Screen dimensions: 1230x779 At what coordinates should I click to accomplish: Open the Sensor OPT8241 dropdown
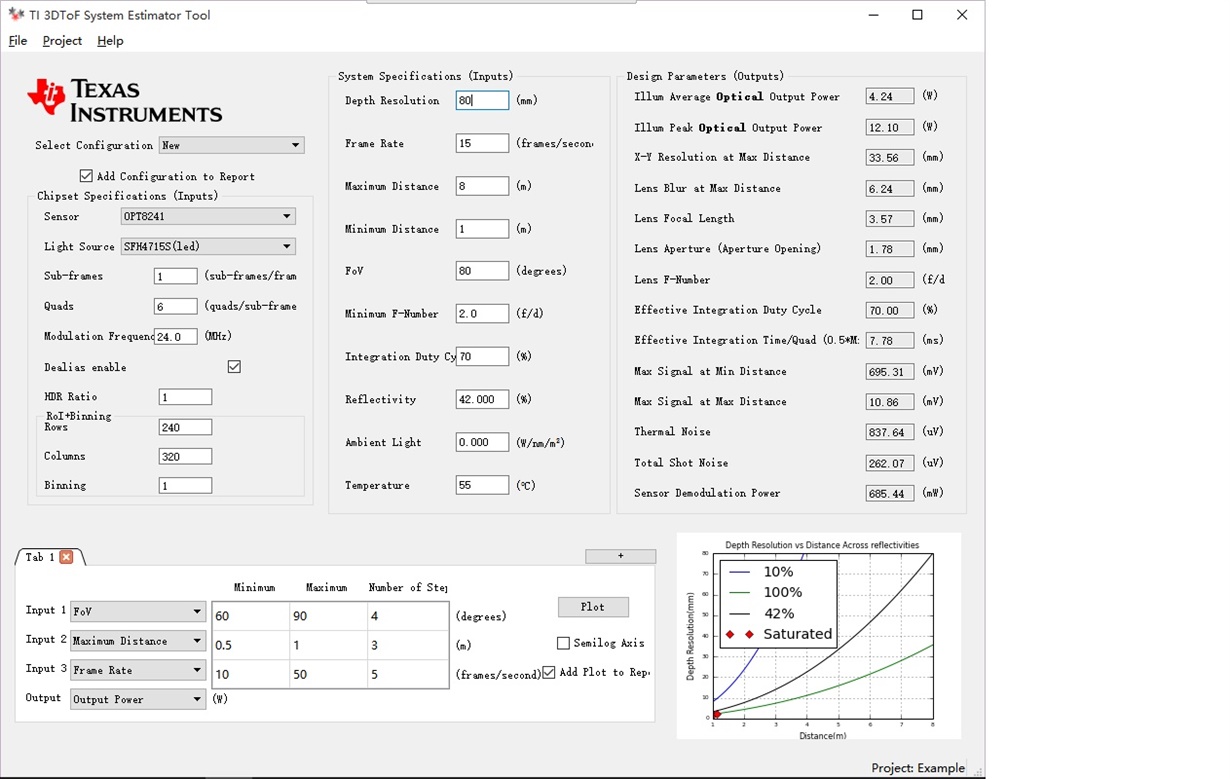click(x=208, y=216)
